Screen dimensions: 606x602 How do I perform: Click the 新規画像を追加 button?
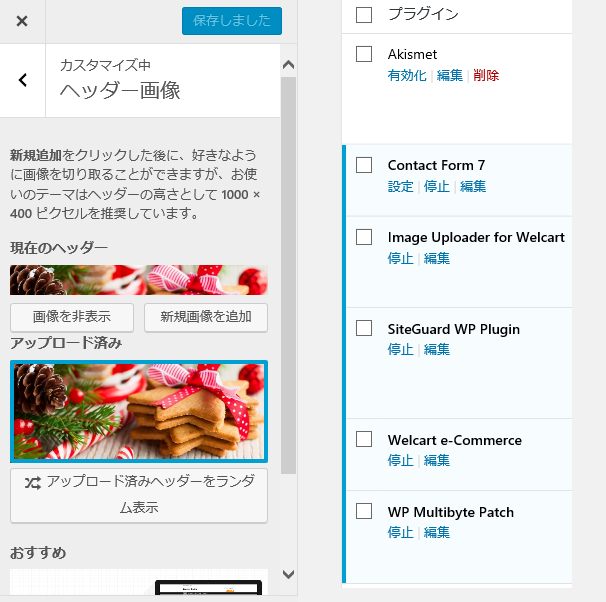point(206,317)
